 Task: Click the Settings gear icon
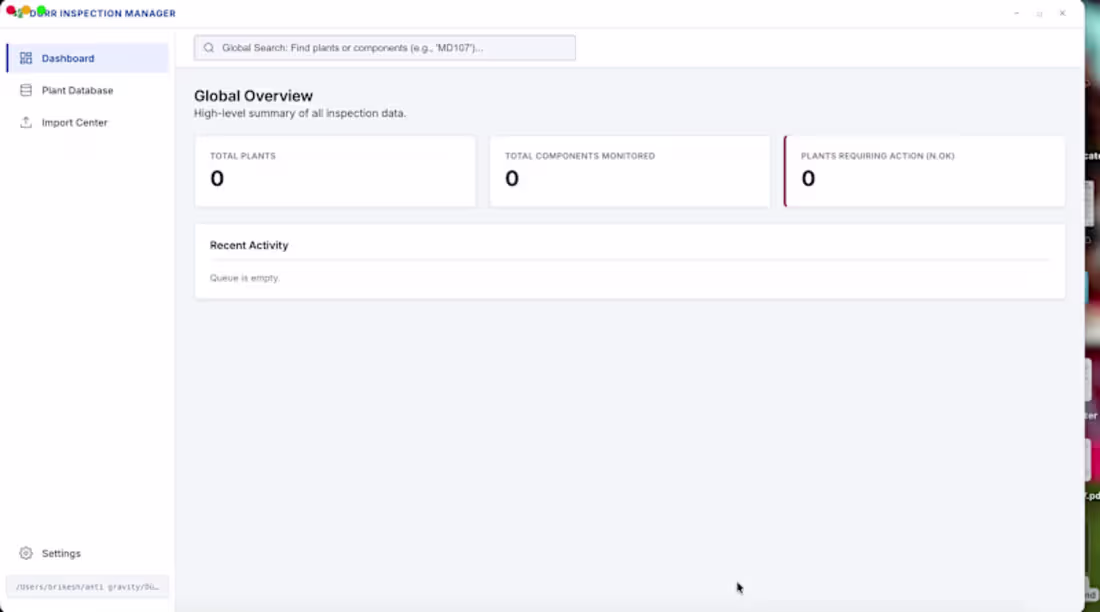pos(26,553)
